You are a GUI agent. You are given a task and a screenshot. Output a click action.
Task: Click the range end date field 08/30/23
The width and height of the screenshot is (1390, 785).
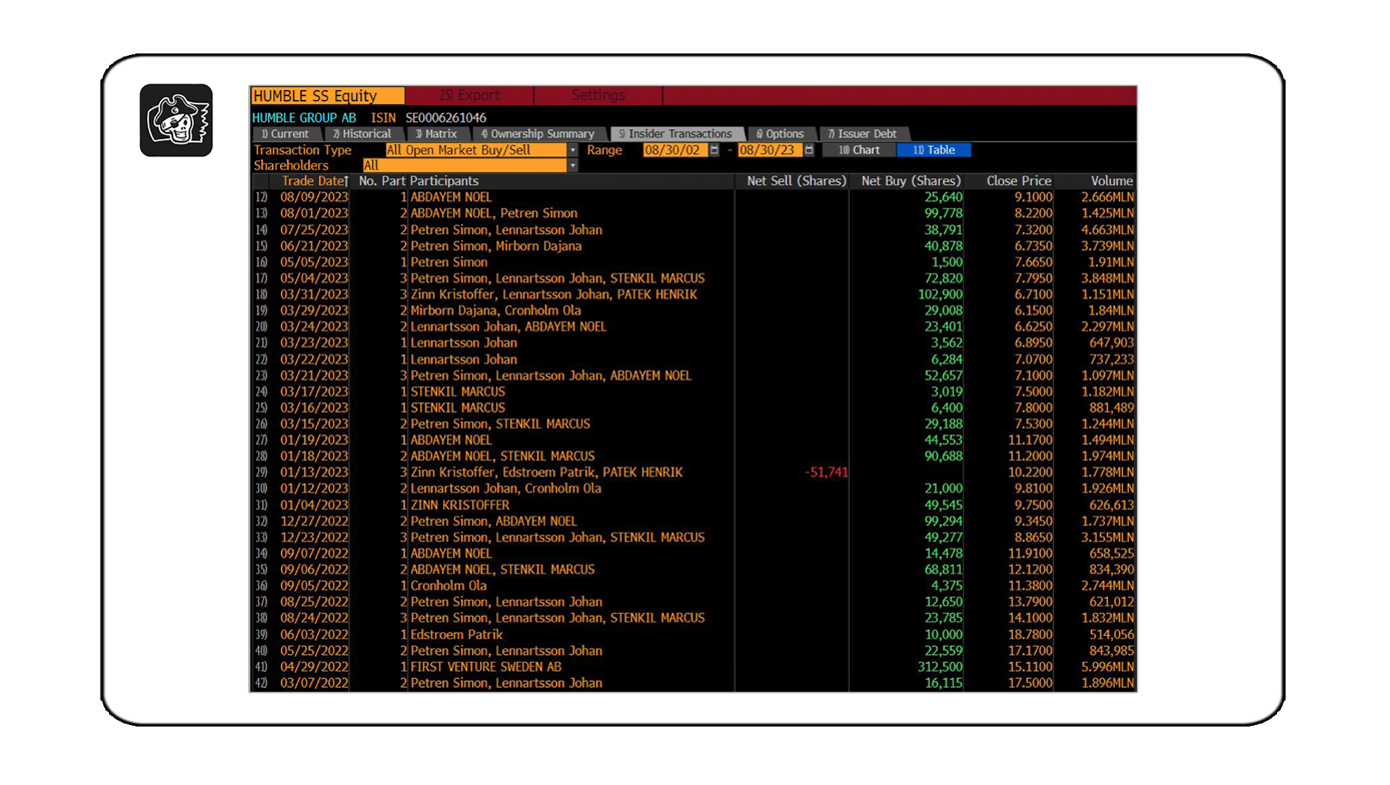[770, 150]
